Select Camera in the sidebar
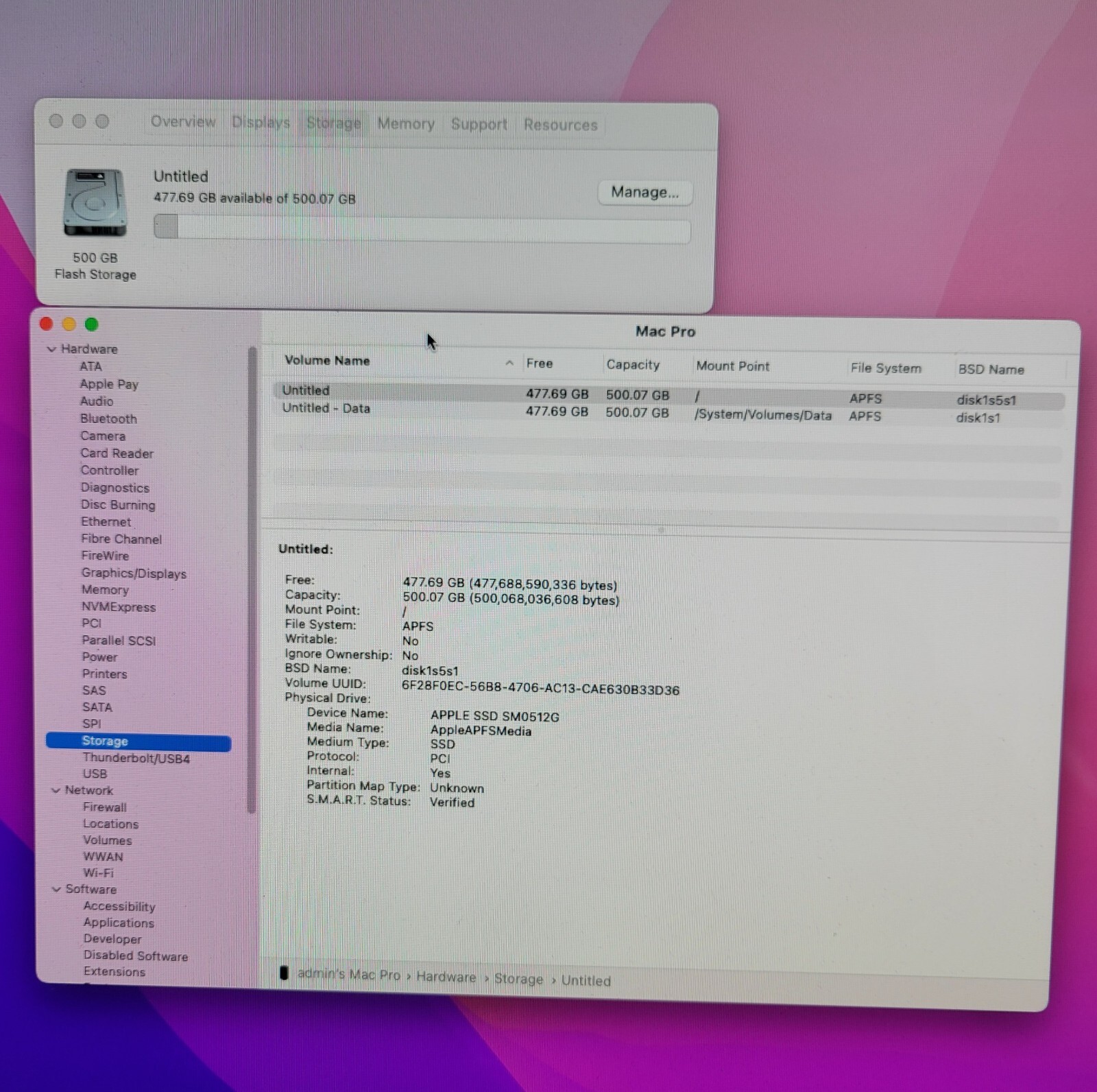 (103, 436)
